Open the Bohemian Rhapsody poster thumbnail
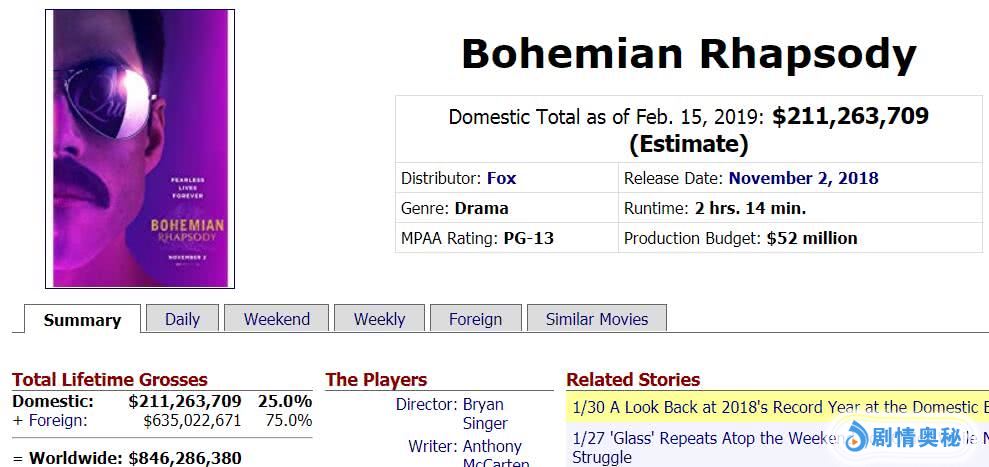The height and width of the screenshot is (467, 989). point(140,148)
